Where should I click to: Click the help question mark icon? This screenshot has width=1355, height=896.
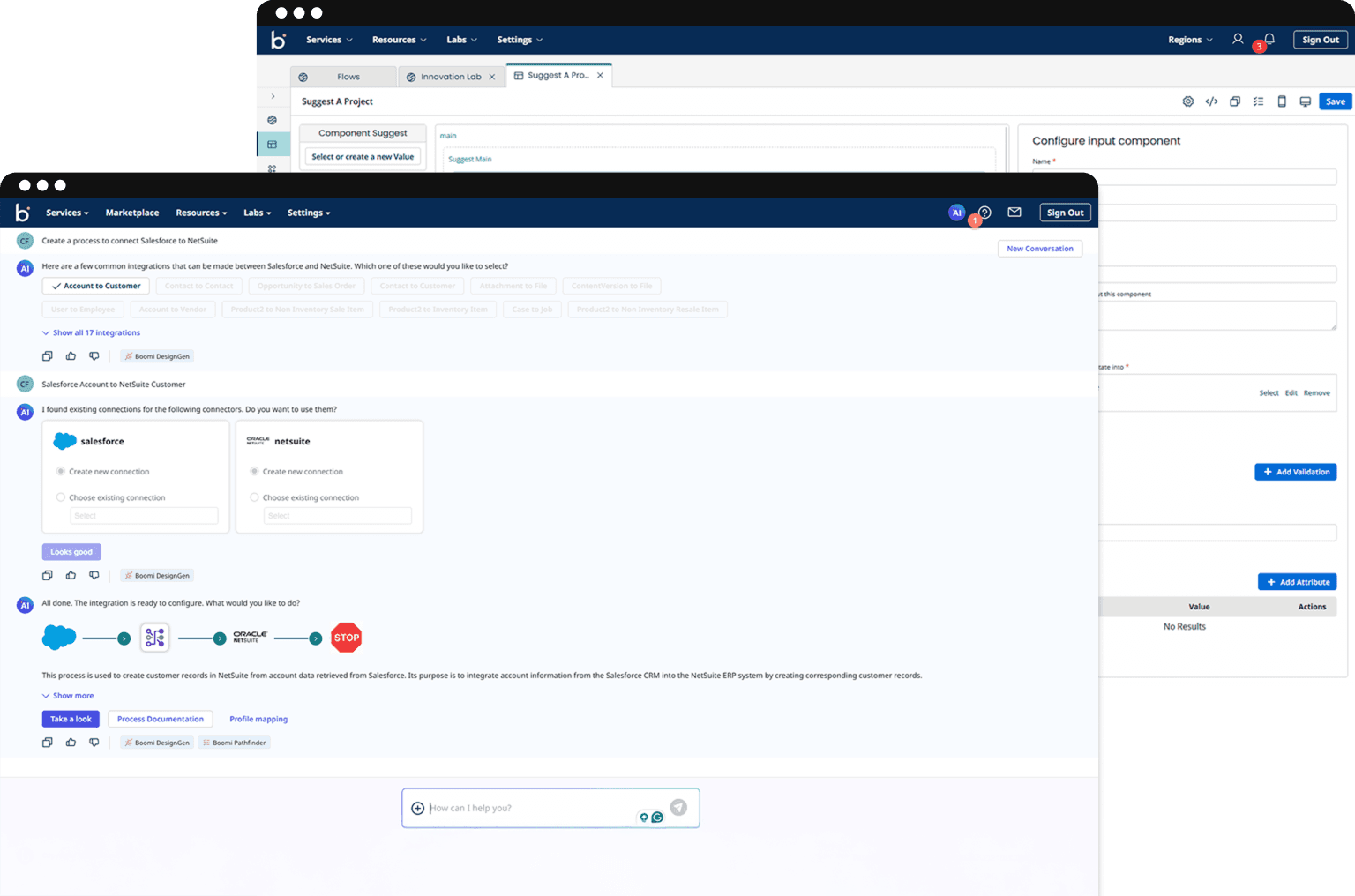tap(984, 213)
